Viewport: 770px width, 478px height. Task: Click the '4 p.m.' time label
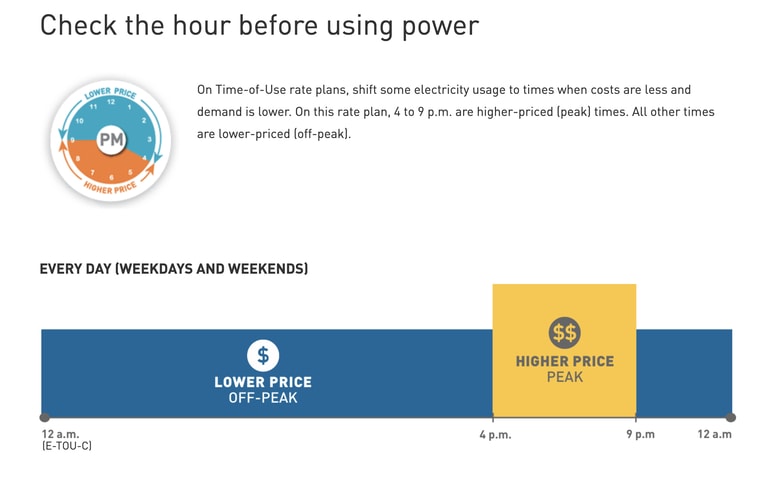pyautogui.click(x=493, y=435)
